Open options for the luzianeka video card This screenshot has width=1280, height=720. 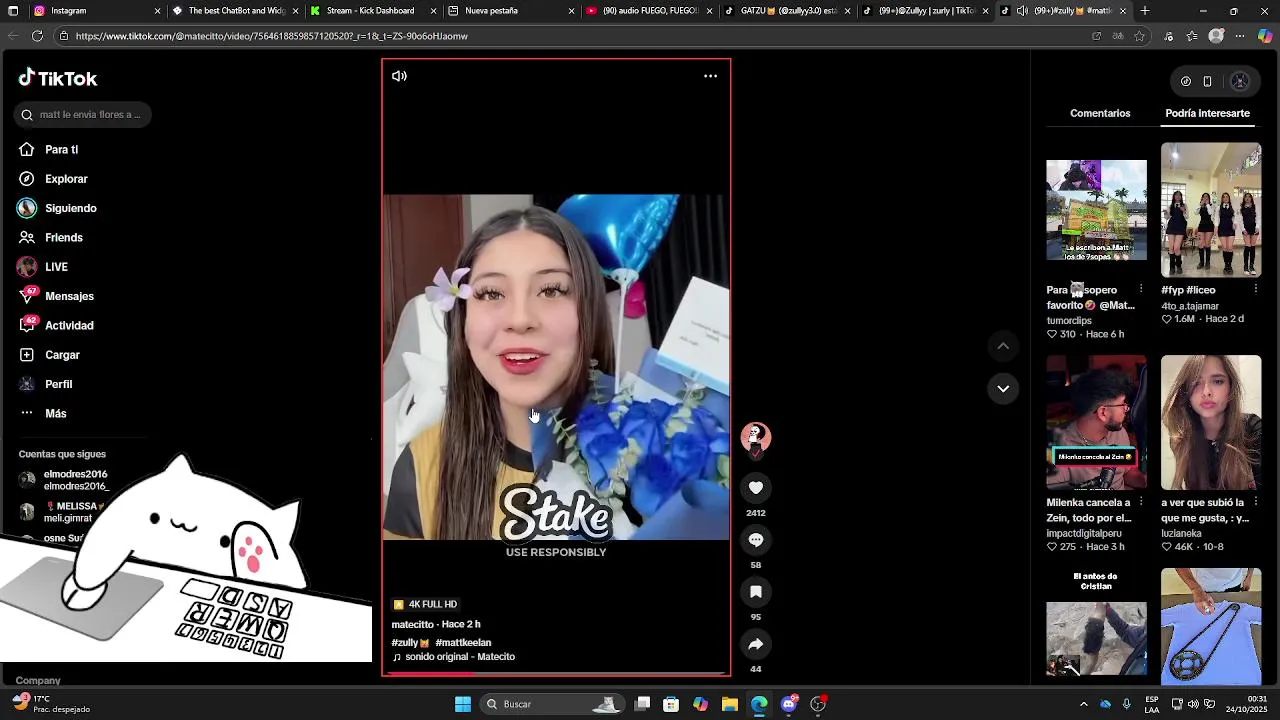coord(1256,503)
